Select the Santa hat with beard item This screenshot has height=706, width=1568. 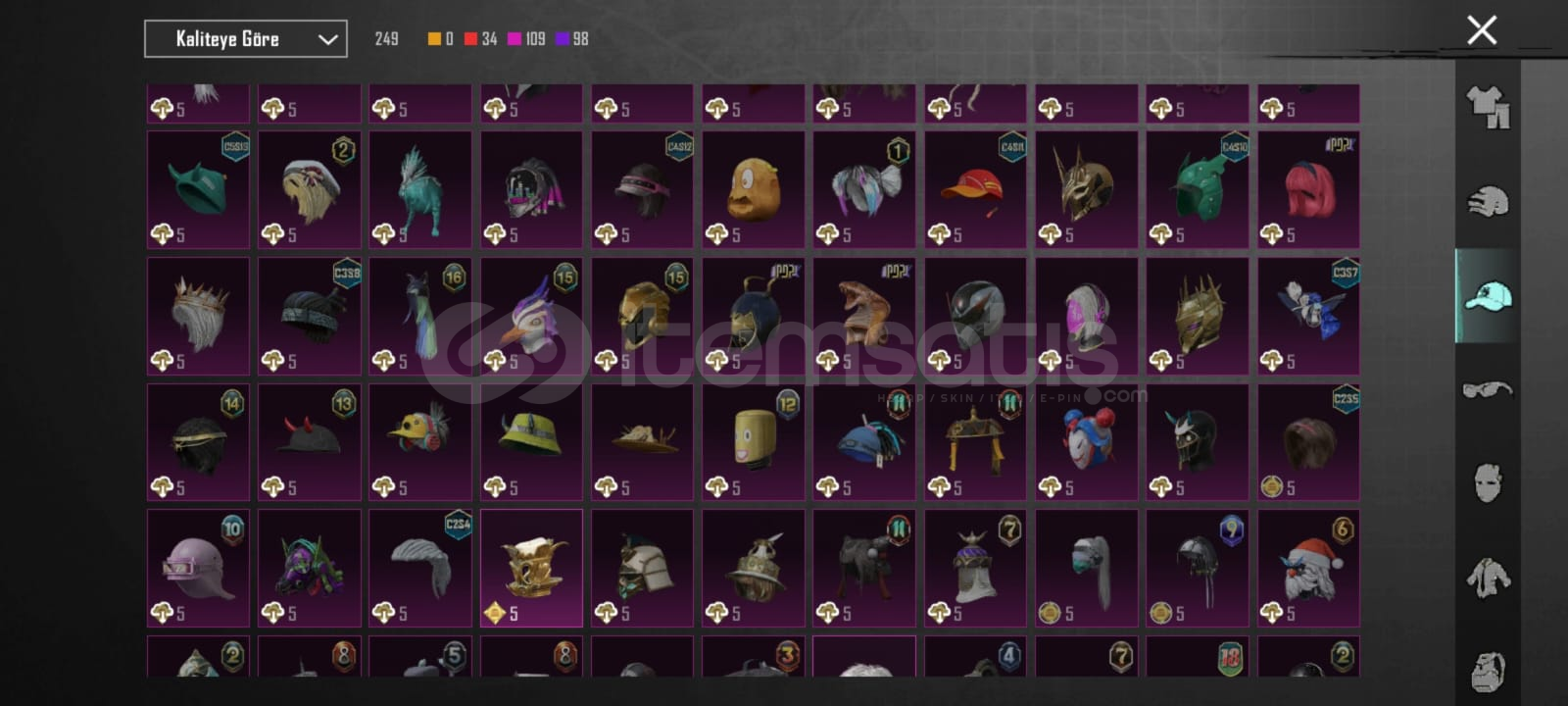point(1308,568)
